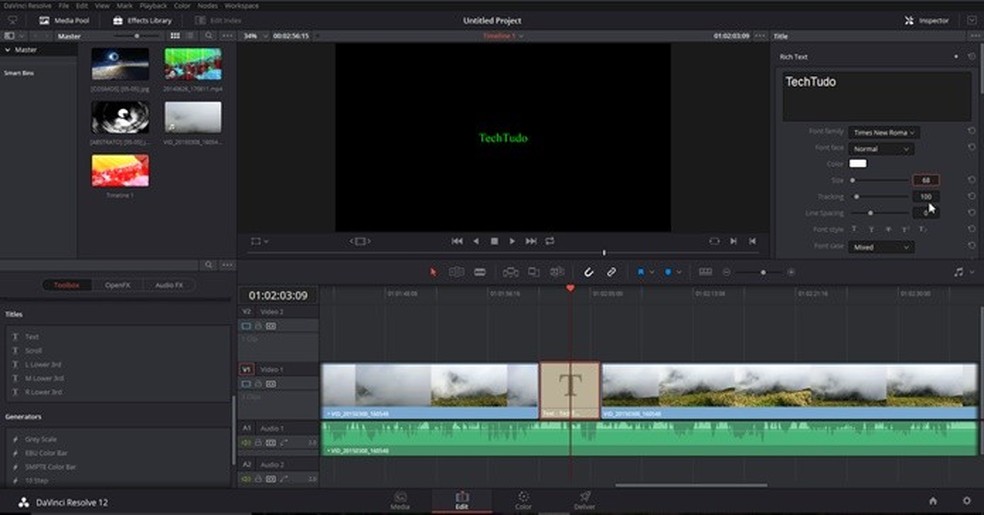Open the Font face Normal dropdown
The image size is (984, 515).
[x=881, y=149]
